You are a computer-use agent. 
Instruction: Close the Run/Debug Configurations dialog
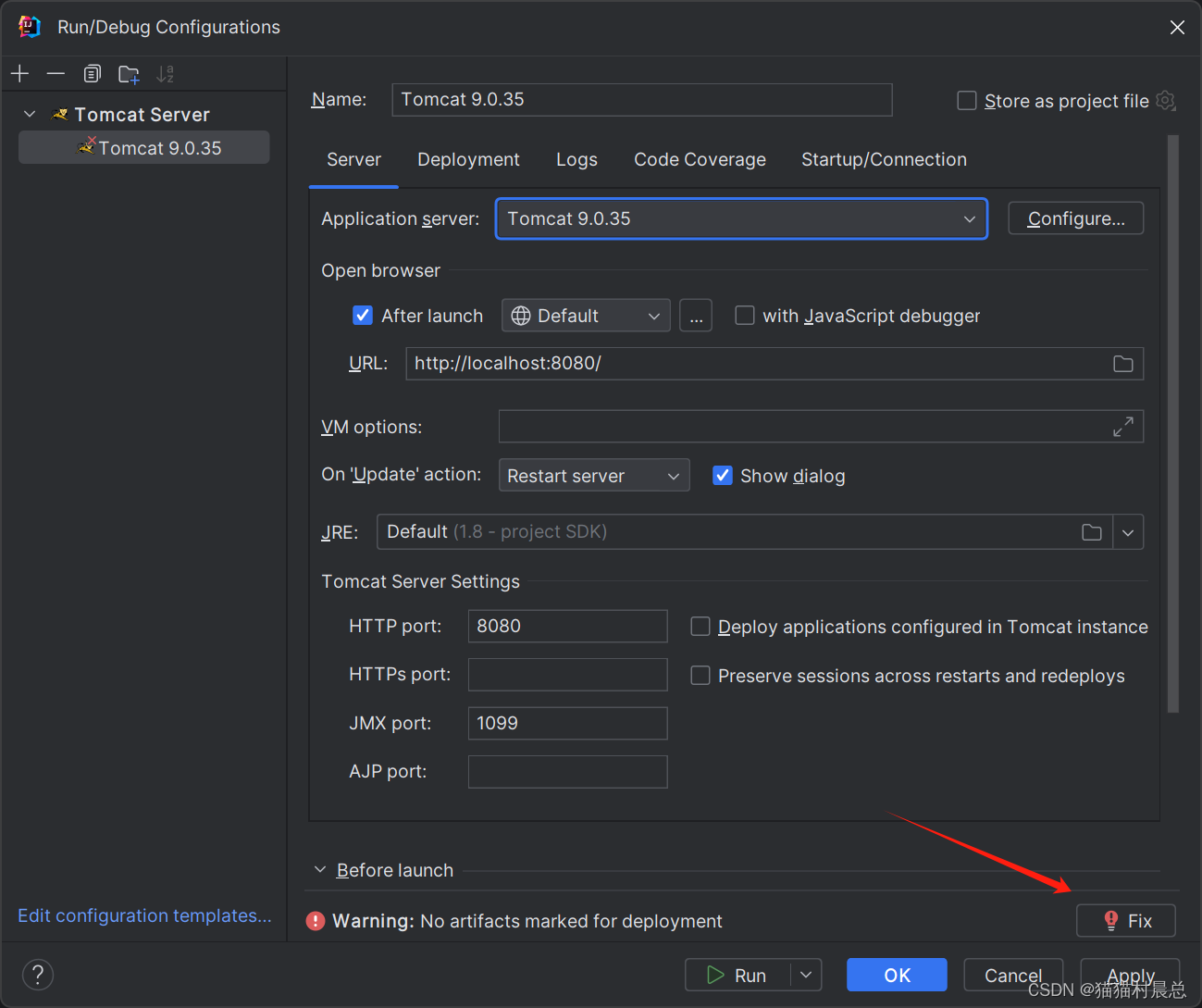coord(1177,27)
